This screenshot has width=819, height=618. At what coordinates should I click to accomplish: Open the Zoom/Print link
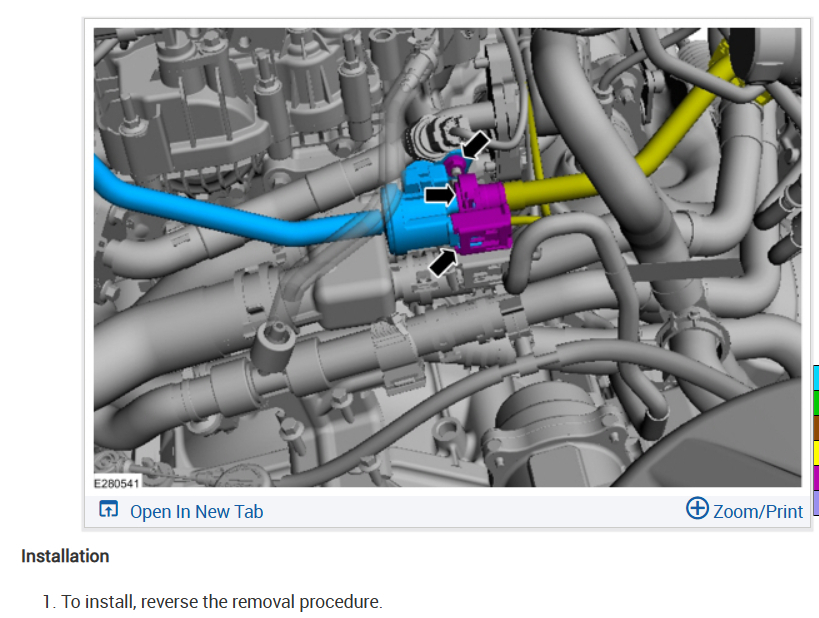(758, 511)
